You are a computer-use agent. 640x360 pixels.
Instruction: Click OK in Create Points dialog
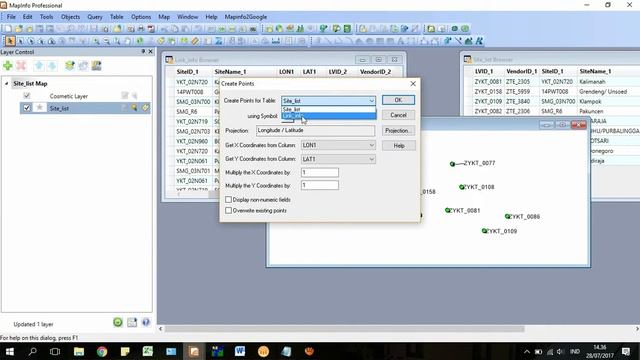pyautogui.click(x=398, y=100)
